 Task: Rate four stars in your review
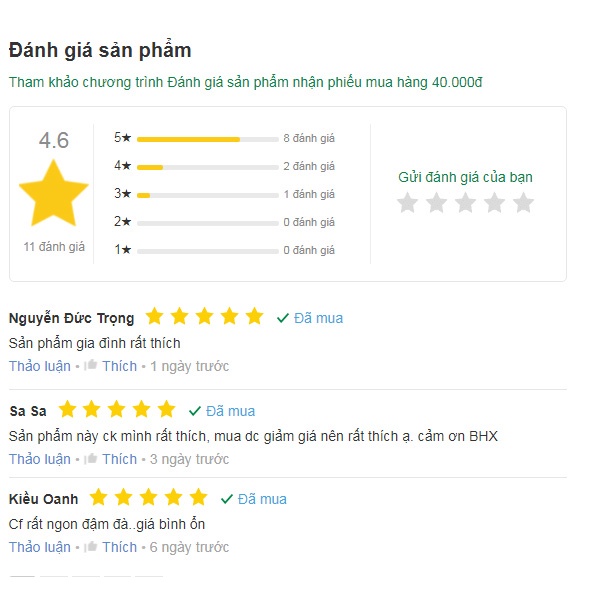[494, 203]
